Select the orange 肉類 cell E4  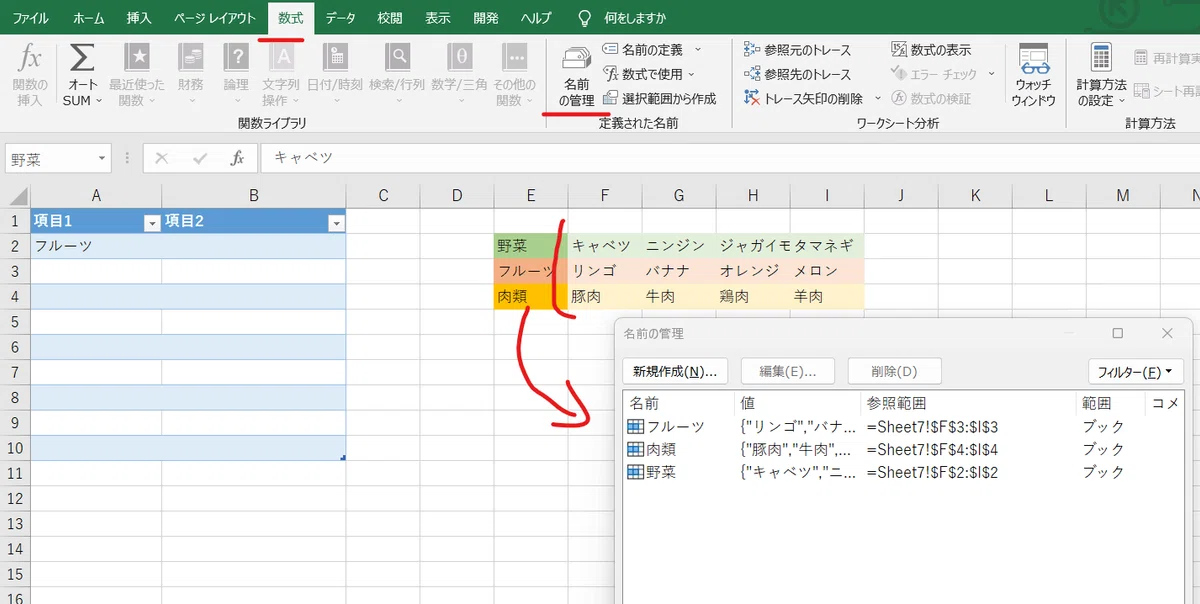(531, 297)
